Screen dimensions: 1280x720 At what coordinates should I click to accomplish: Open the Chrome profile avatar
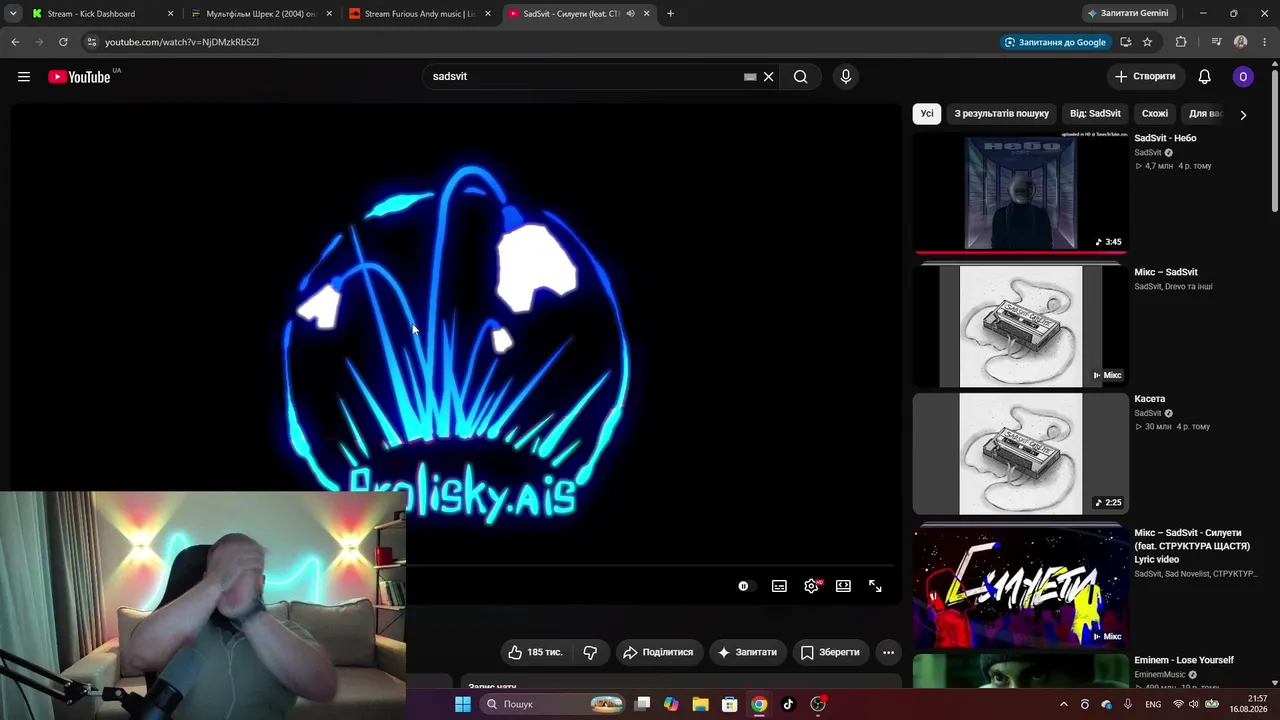pos(1241,42)
